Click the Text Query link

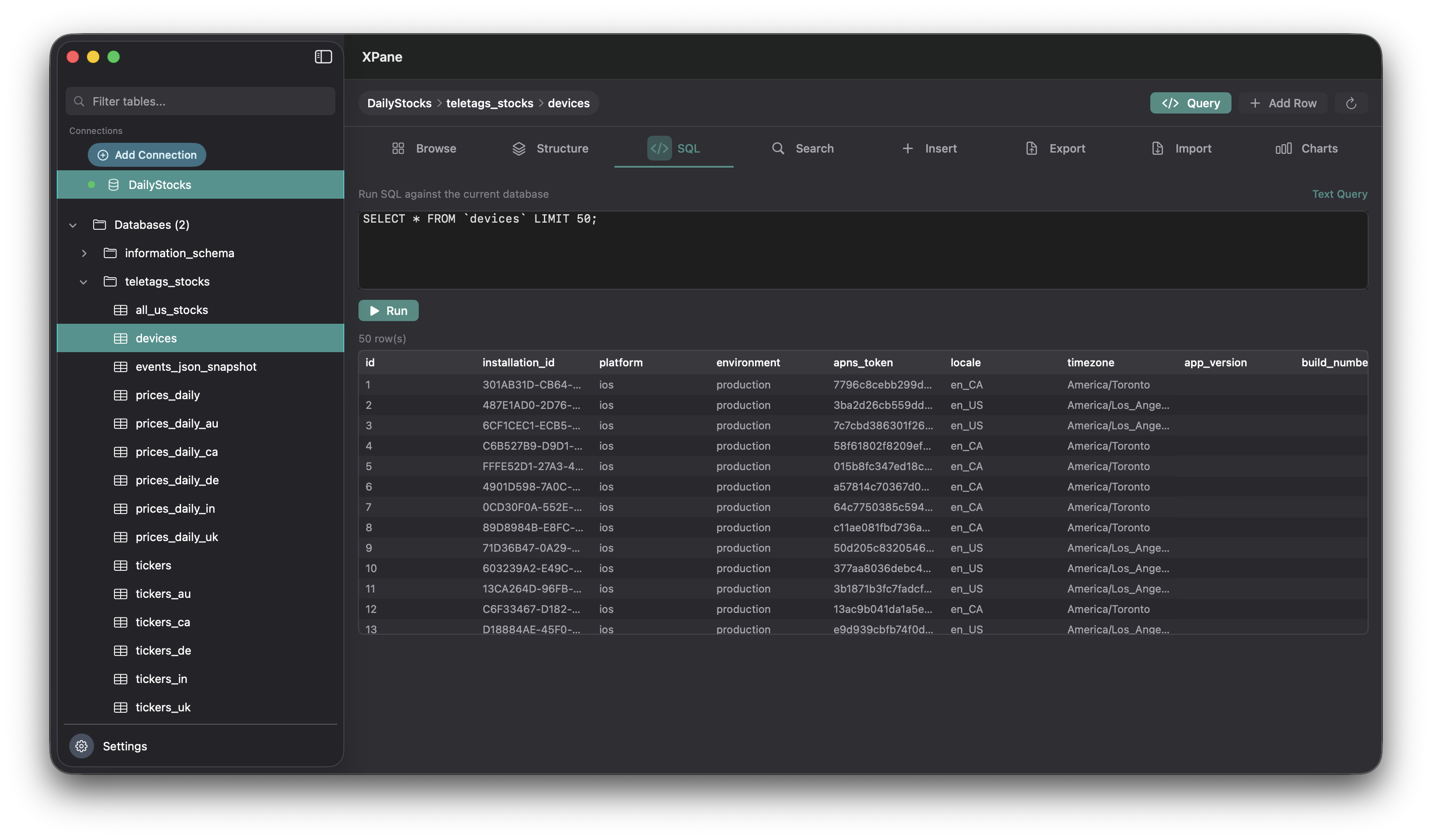pyautogui.click(x=1339, y=194)
